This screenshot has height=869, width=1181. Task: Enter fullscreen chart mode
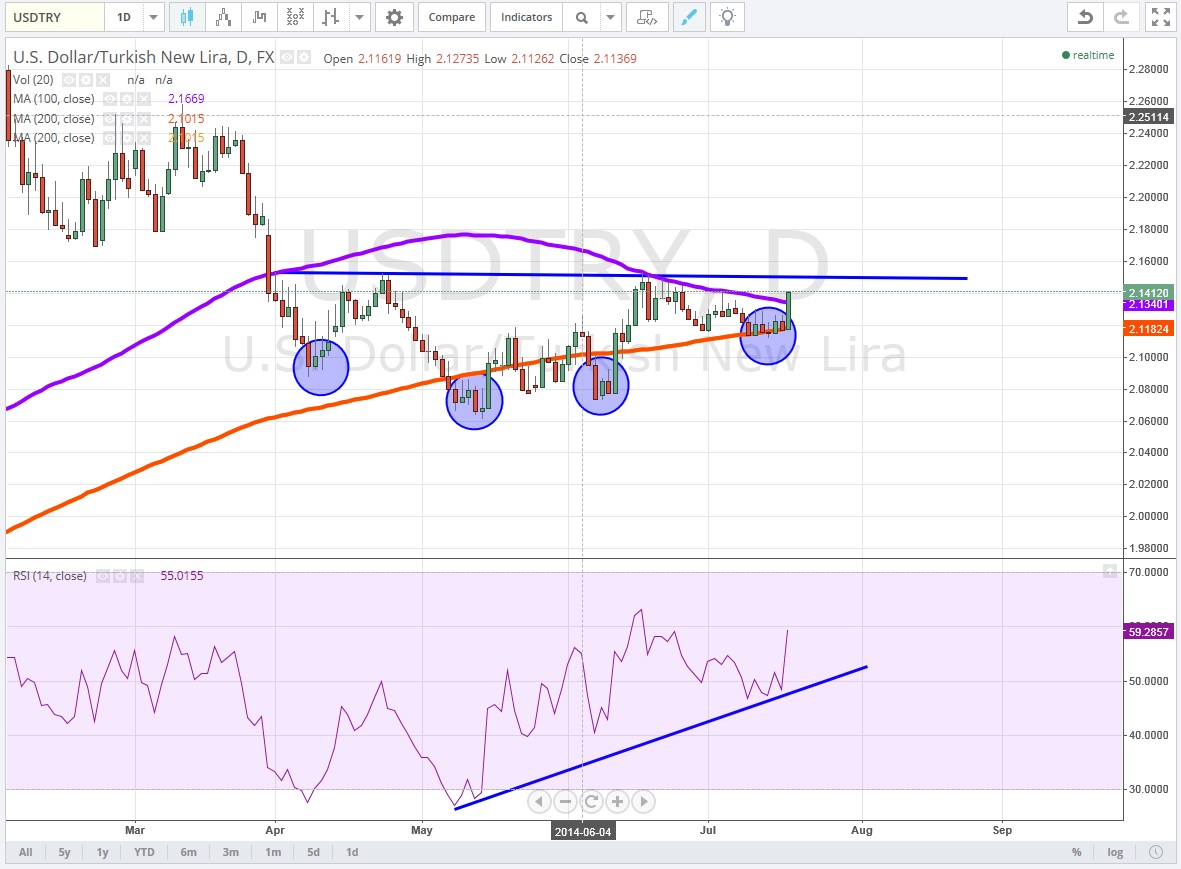point(1159,17)
